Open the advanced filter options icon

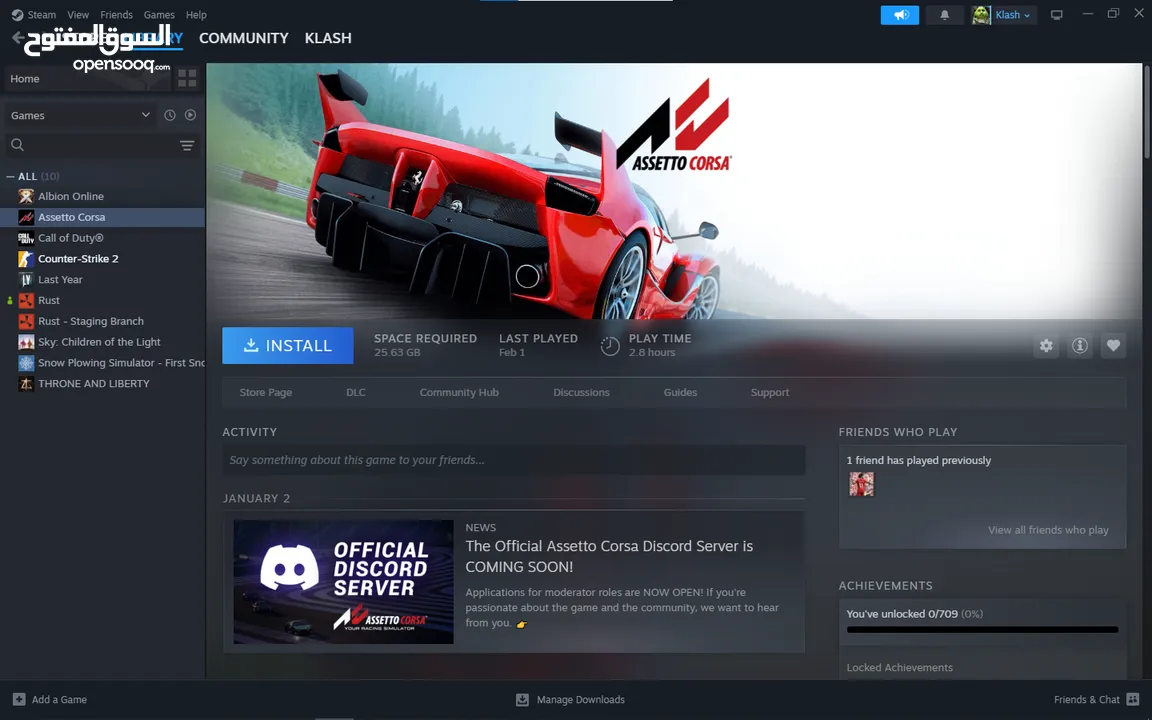187,145
